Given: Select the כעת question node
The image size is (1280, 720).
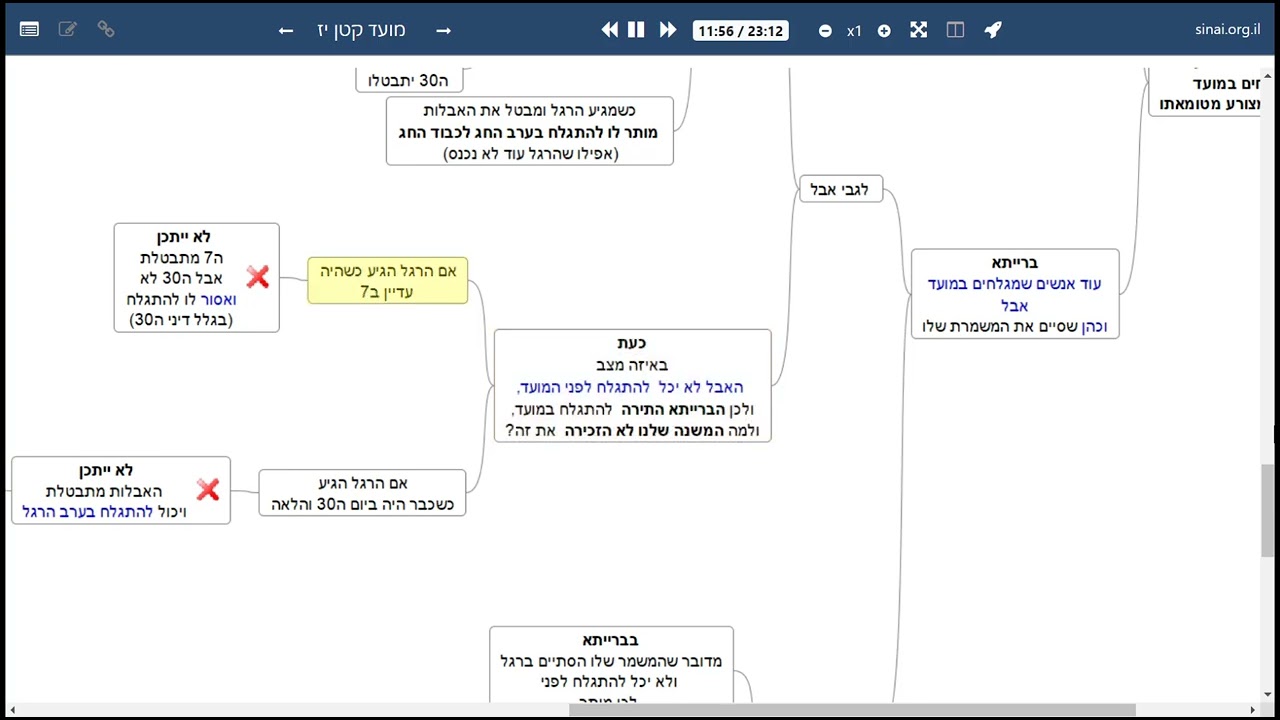Looking at the screenshot, I should point(632,386).
